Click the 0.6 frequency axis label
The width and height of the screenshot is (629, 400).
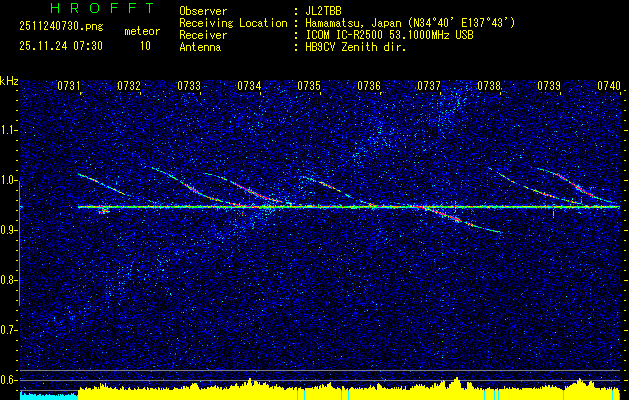click(9, 380)
